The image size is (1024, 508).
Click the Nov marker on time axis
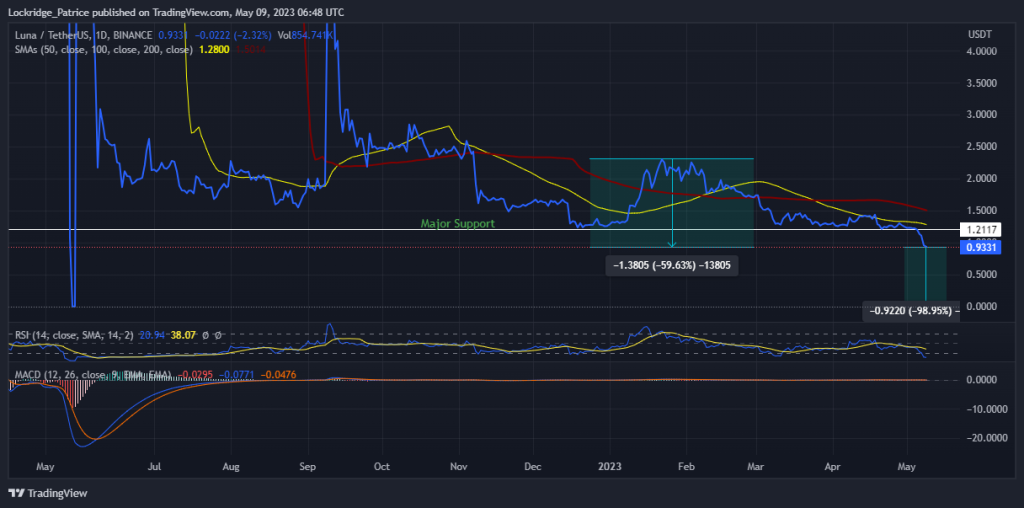(459, 468)
